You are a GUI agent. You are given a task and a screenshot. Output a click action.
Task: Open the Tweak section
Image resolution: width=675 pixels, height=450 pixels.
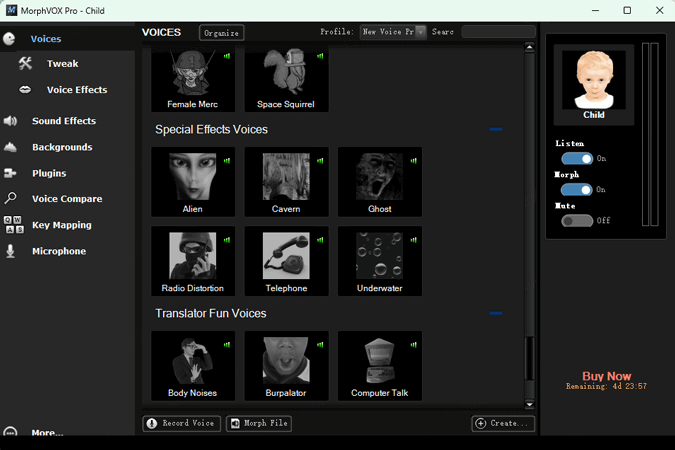(x=62, y=64)
